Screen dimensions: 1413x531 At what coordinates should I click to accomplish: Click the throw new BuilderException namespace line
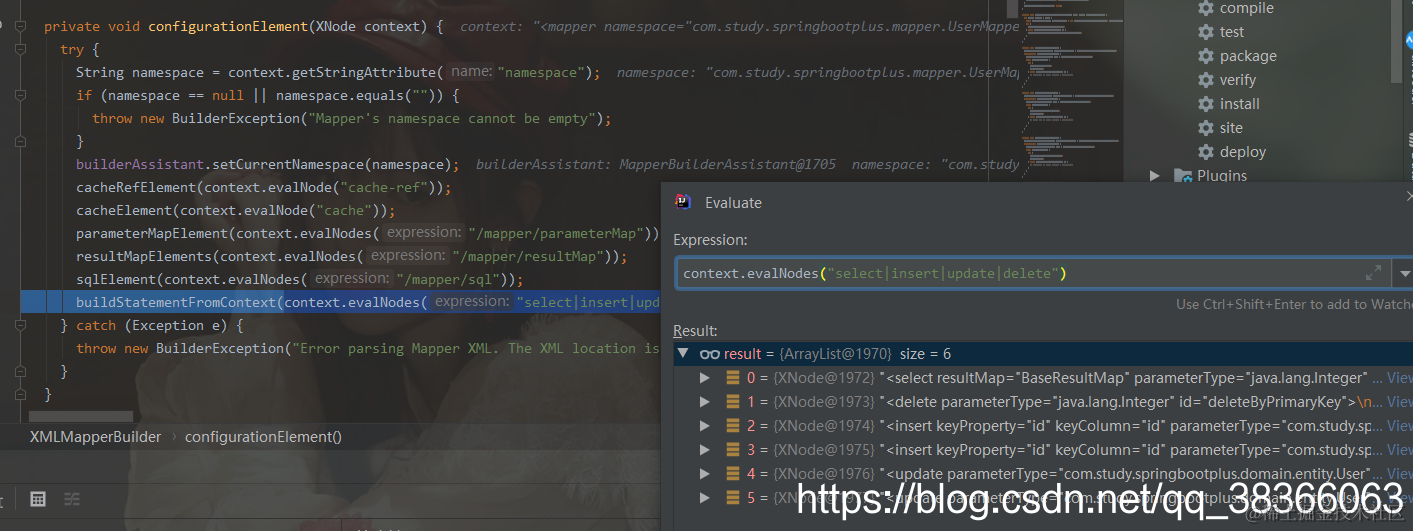pyautogui.click(x=351, y=118)
